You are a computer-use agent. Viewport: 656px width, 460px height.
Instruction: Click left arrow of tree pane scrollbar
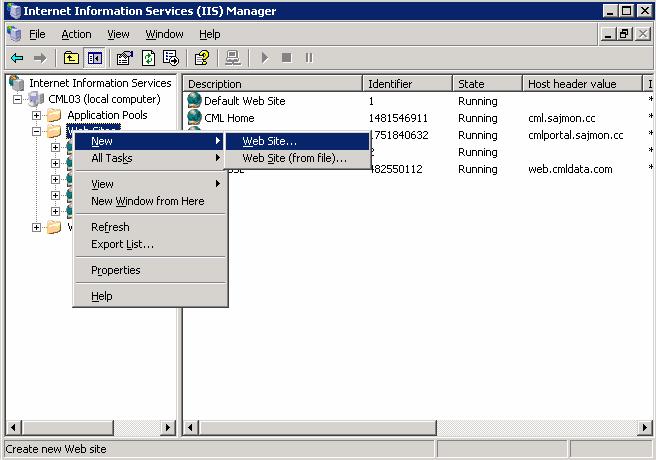point(13,427)
